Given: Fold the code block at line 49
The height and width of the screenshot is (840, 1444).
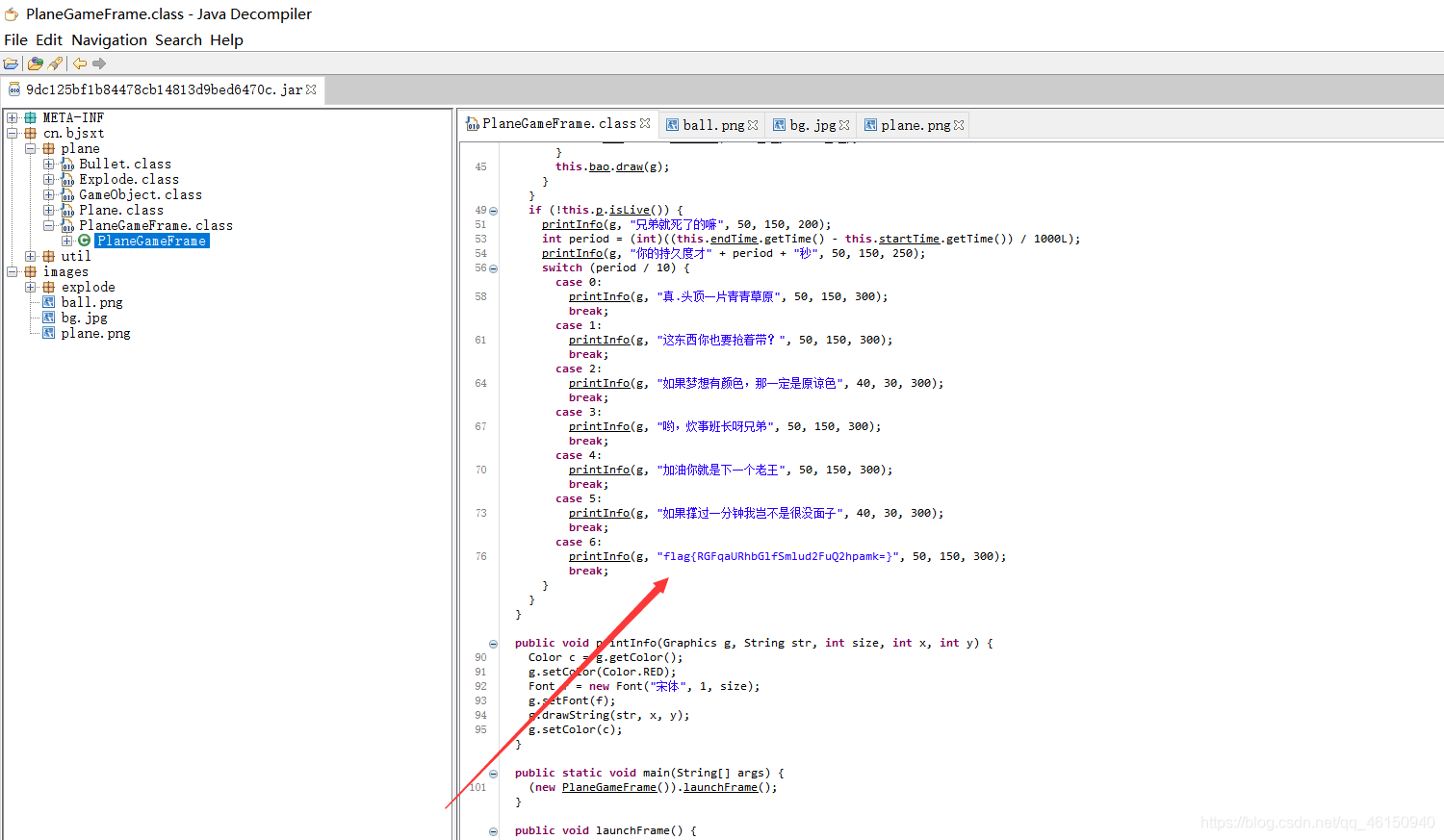Looking at the screenshot, I should [x=494, y=211].
